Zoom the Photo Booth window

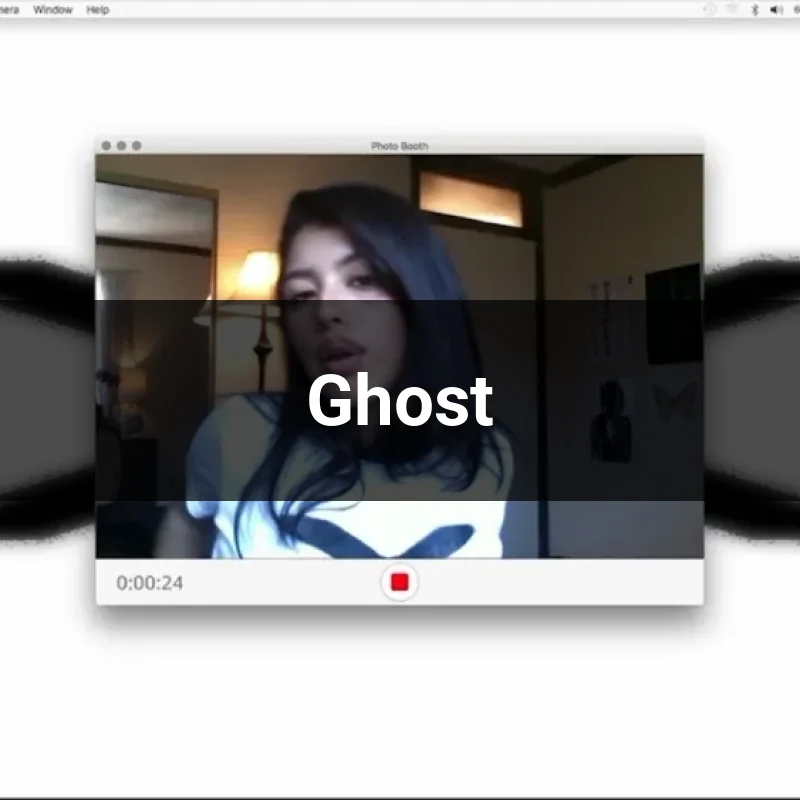pos(137,146)
